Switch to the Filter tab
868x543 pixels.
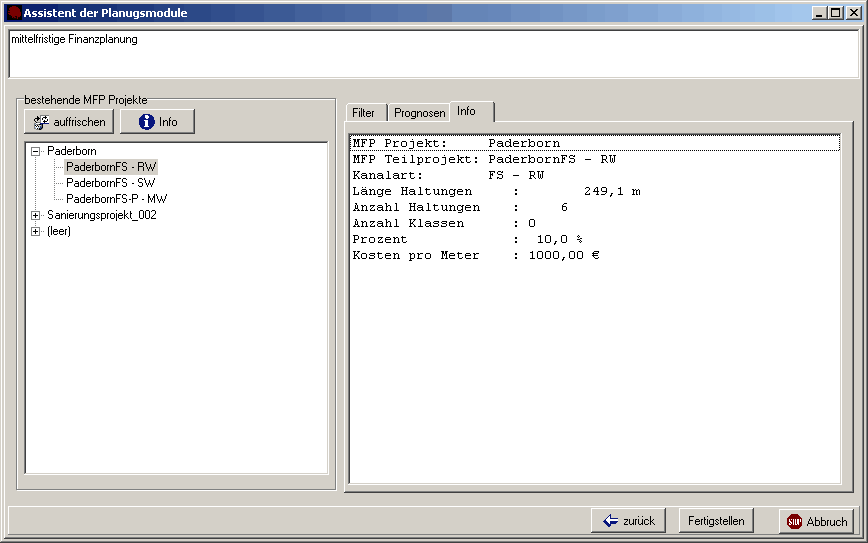tap(363, 113)
